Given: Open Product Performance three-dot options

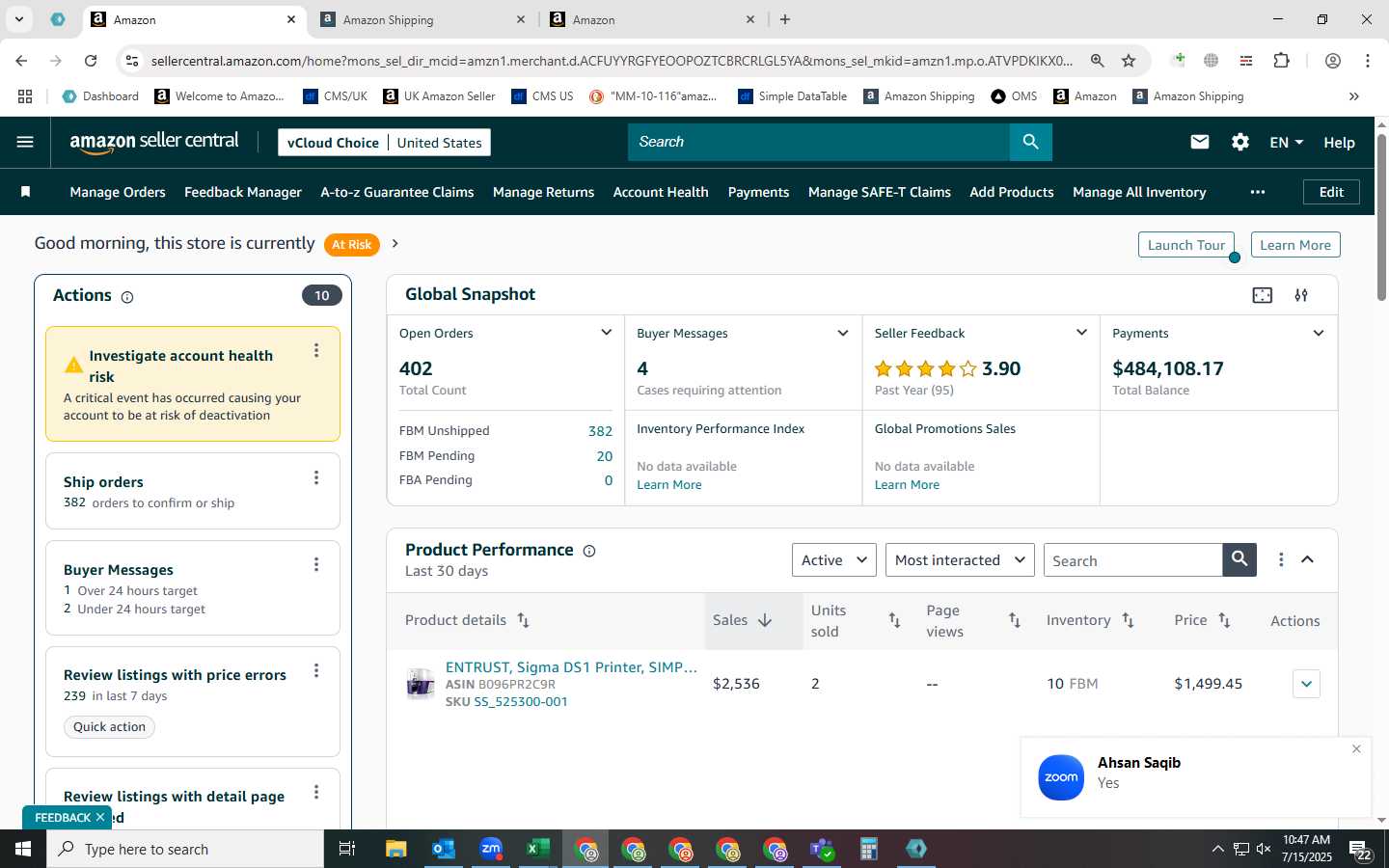Looking at the screenshot, I should pos(1281,559).
